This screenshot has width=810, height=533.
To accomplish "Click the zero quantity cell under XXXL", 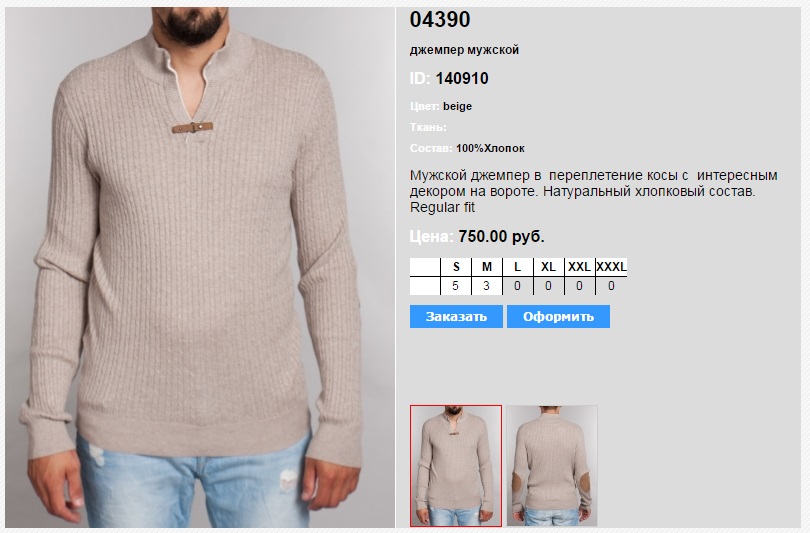I will tap(612, 286).
